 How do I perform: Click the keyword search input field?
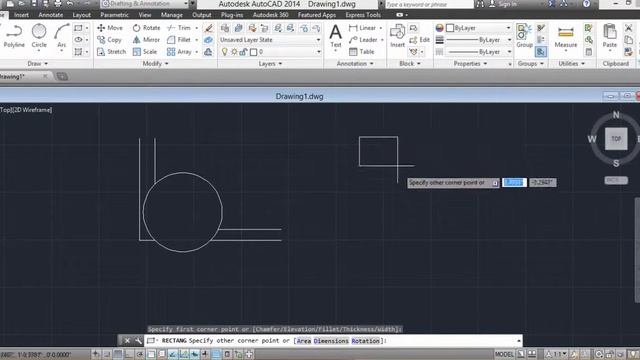pyautogui.click(x=429, y=4)
